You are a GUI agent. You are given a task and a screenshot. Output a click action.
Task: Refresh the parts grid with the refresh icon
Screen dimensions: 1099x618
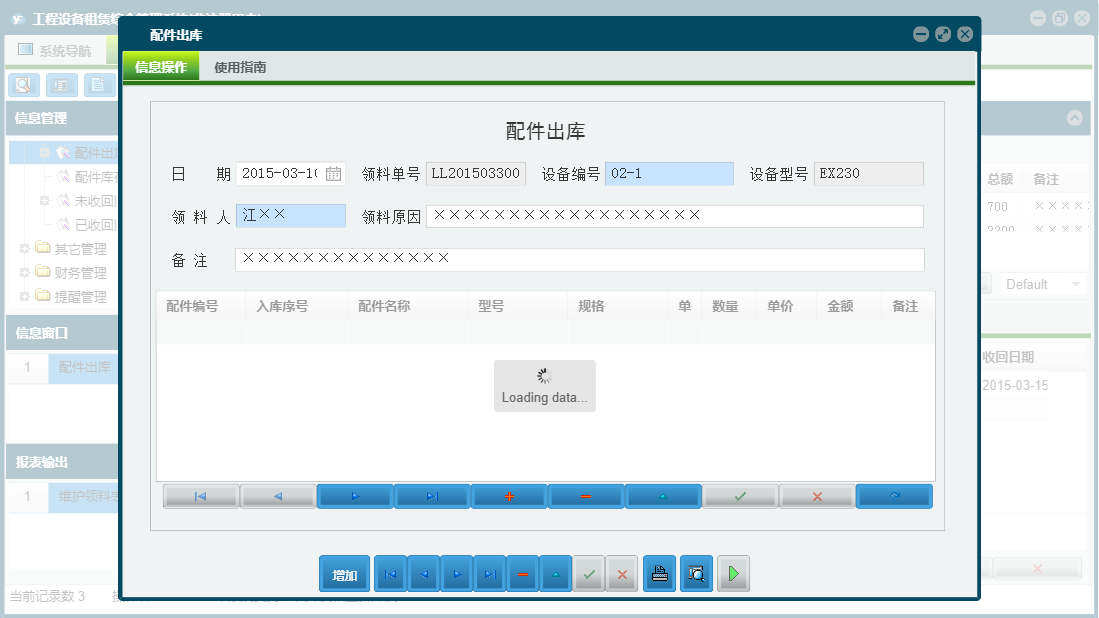(894, 496)
